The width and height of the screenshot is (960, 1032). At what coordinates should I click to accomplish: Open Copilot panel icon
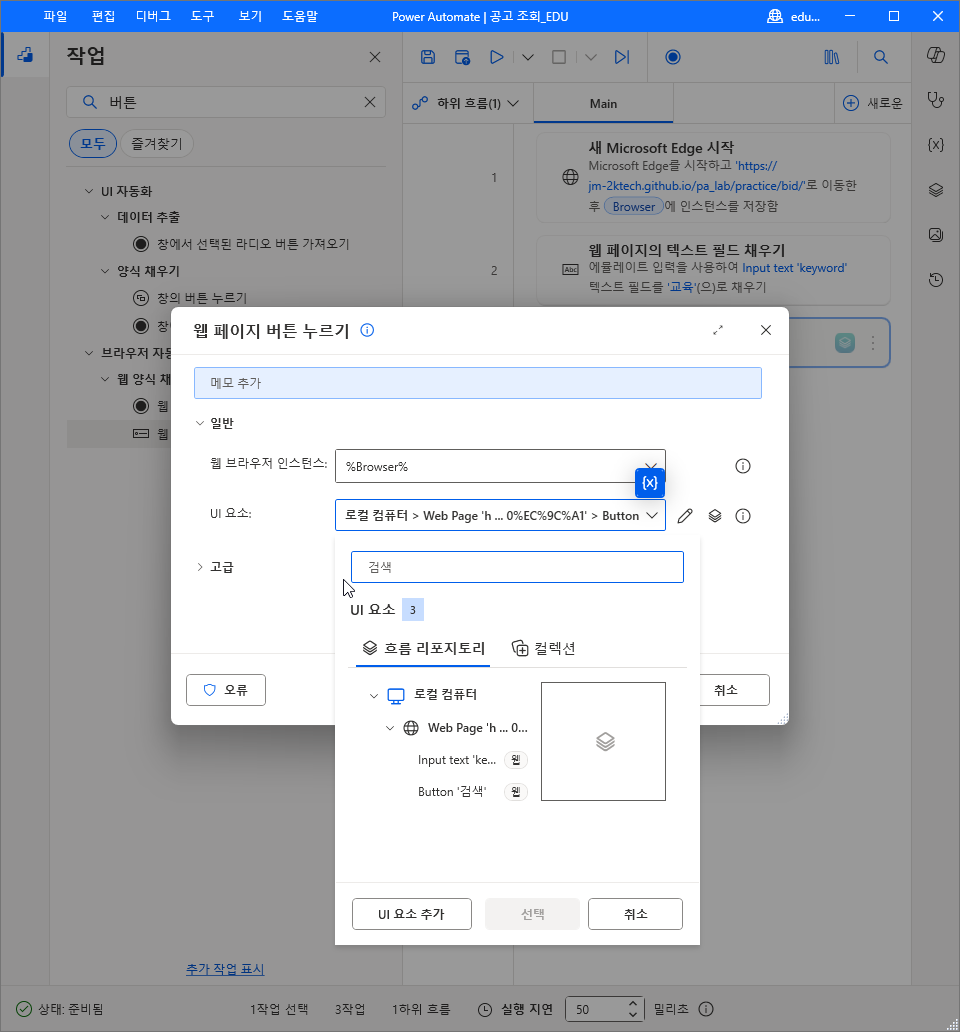tap(936, 55)
